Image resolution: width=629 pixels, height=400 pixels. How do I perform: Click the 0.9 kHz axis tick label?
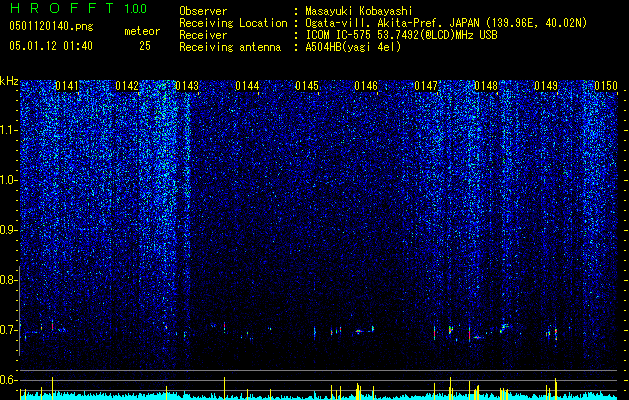click(x=9, y=230)
